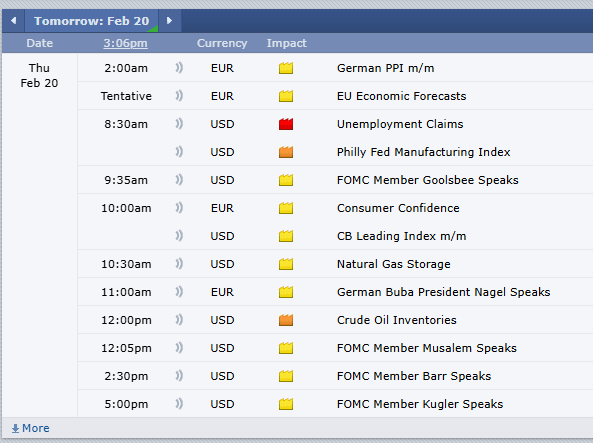
Task: Expand More events at the bottom
Action: click(x=31, y=428)
